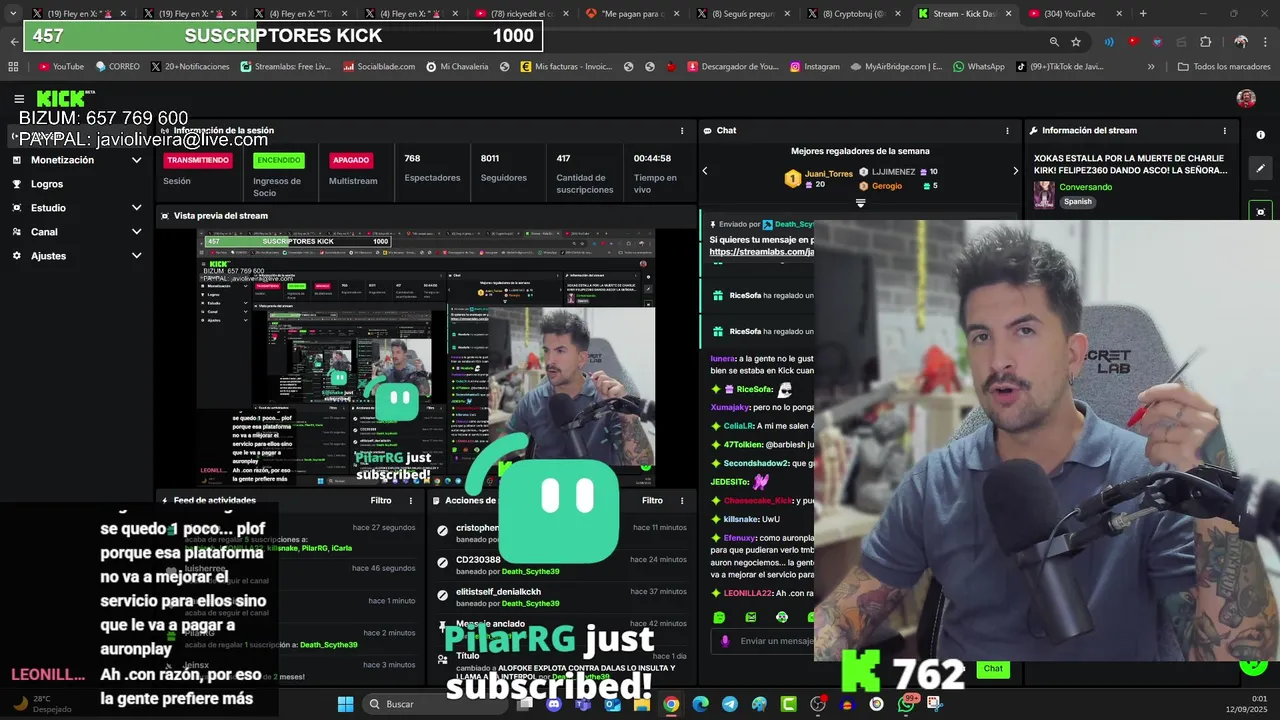The image size is (1280, 720).
Task: Open the Socialblade.com bookmark
Action: click(x=379, y=67)
